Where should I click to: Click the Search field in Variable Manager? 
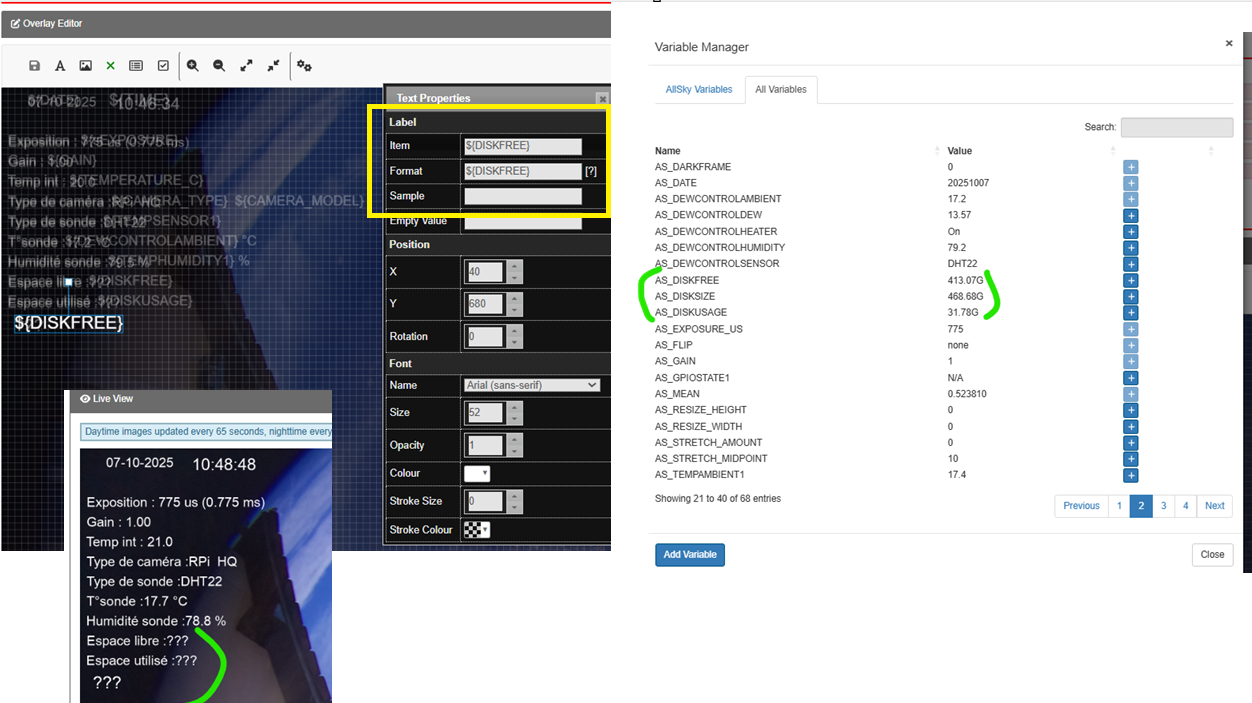point(1177,128)
